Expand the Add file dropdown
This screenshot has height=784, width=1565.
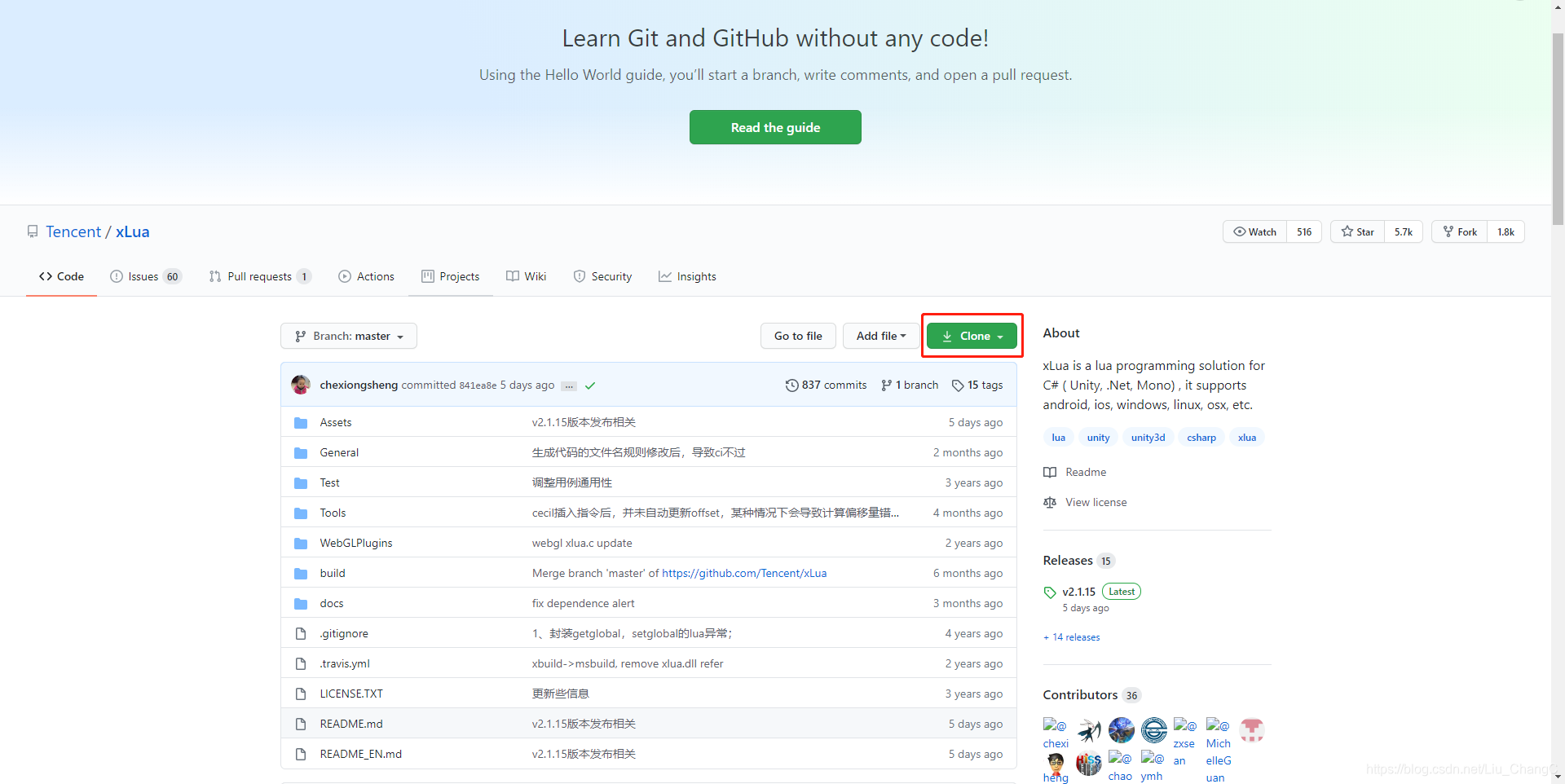point(881,336)
